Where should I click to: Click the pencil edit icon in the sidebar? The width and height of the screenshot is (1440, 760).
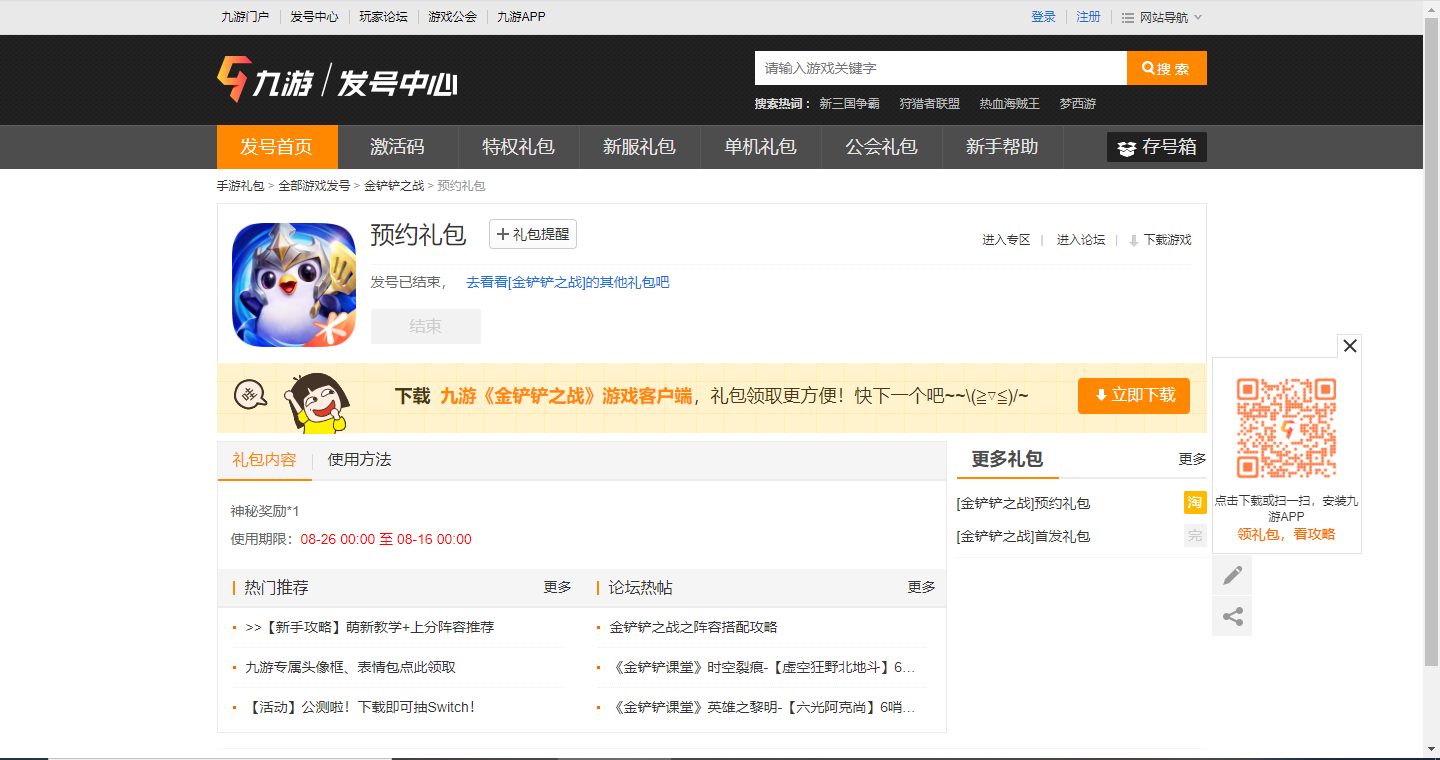1232,575
